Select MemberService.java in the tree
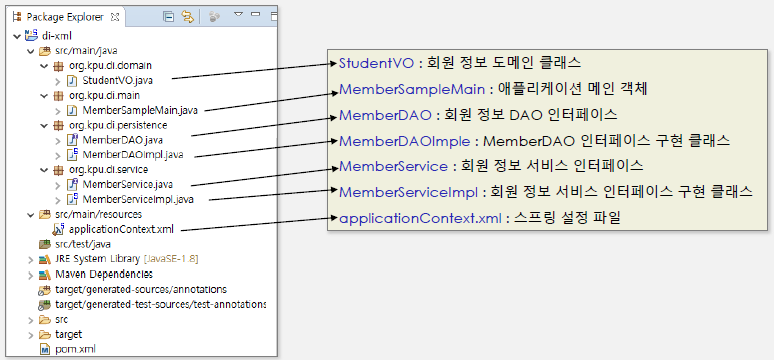 pos(128,185)
